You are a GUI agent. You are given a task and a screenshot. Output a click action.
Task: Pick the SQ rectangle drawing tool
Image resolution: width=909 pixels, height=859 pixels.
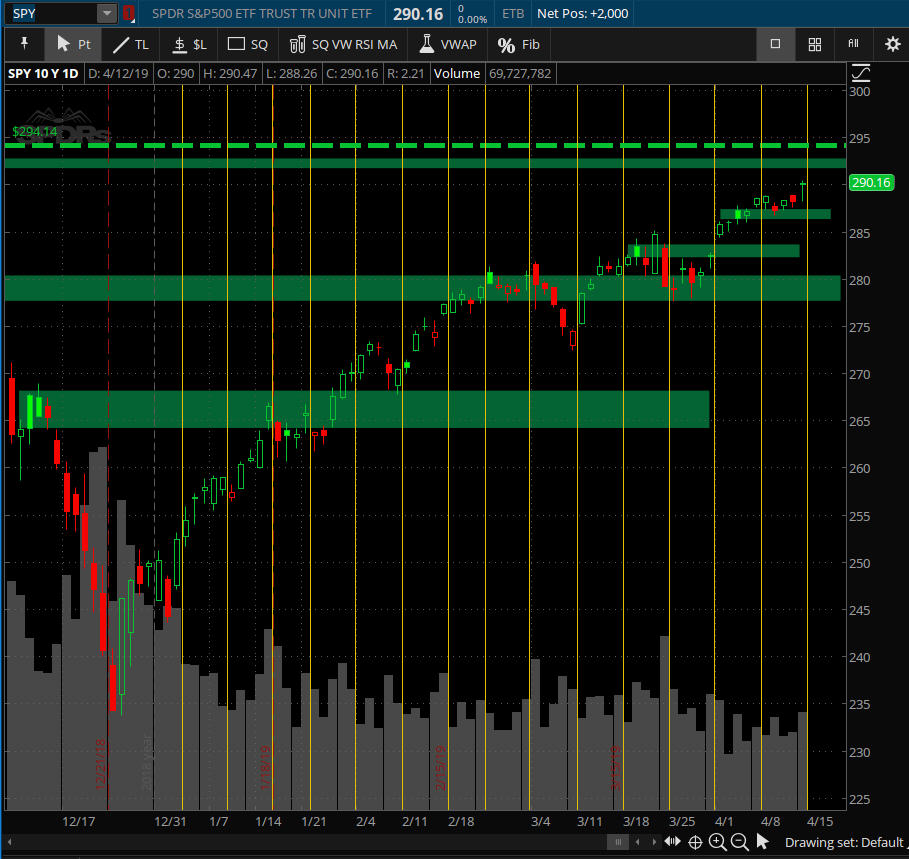(x=248, y=44)
